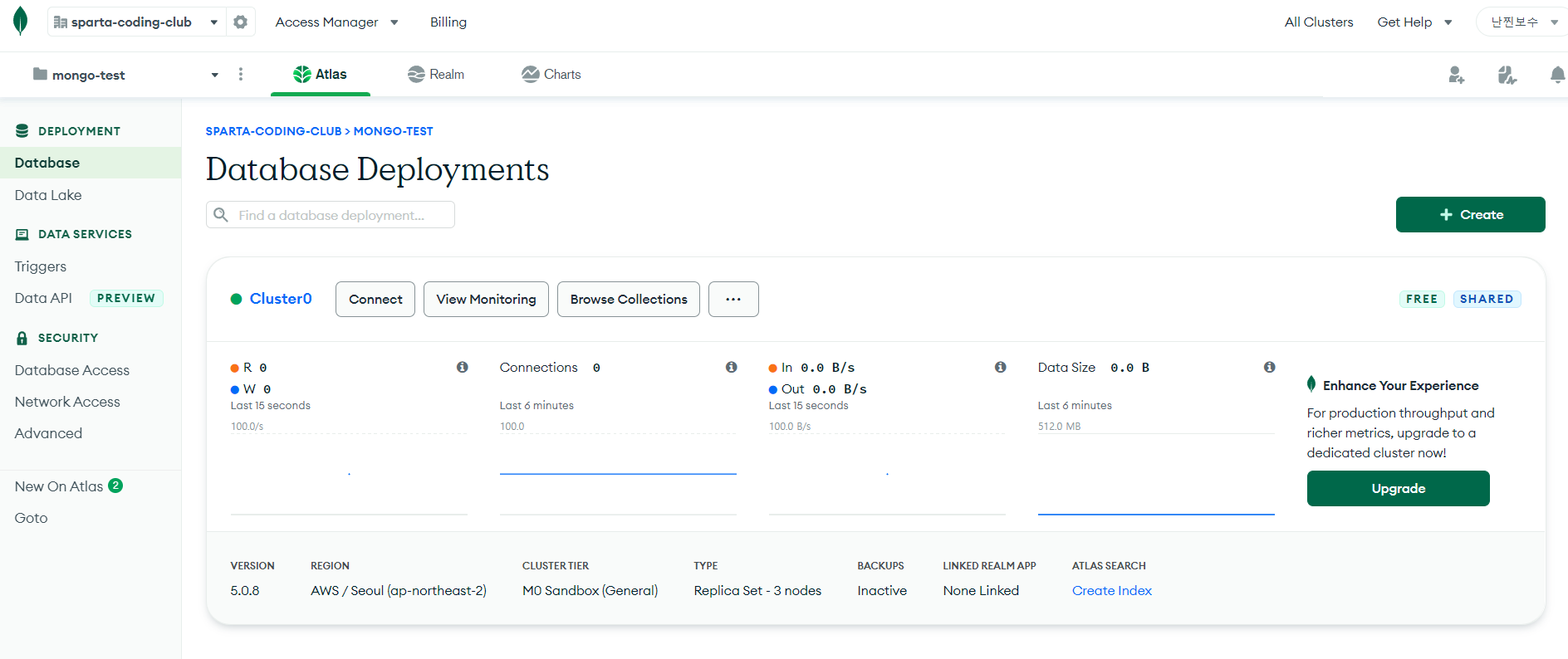Viewport: 1568px width, 659px height.
Task: Click the View Monitoring button
Action: (486, 299)
